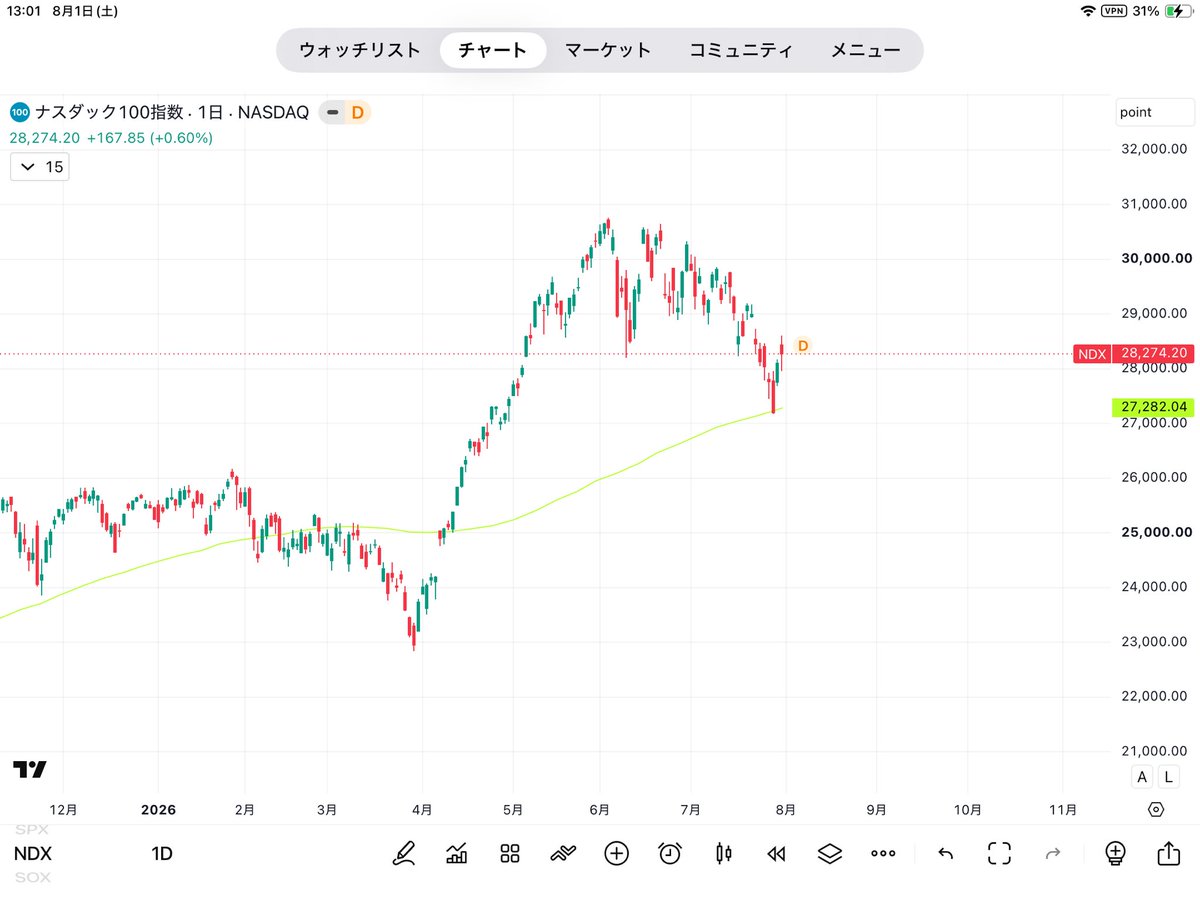Select the drawing pen tool
The width and height of the screenshot is (1200, 900).
click(404, 853)
